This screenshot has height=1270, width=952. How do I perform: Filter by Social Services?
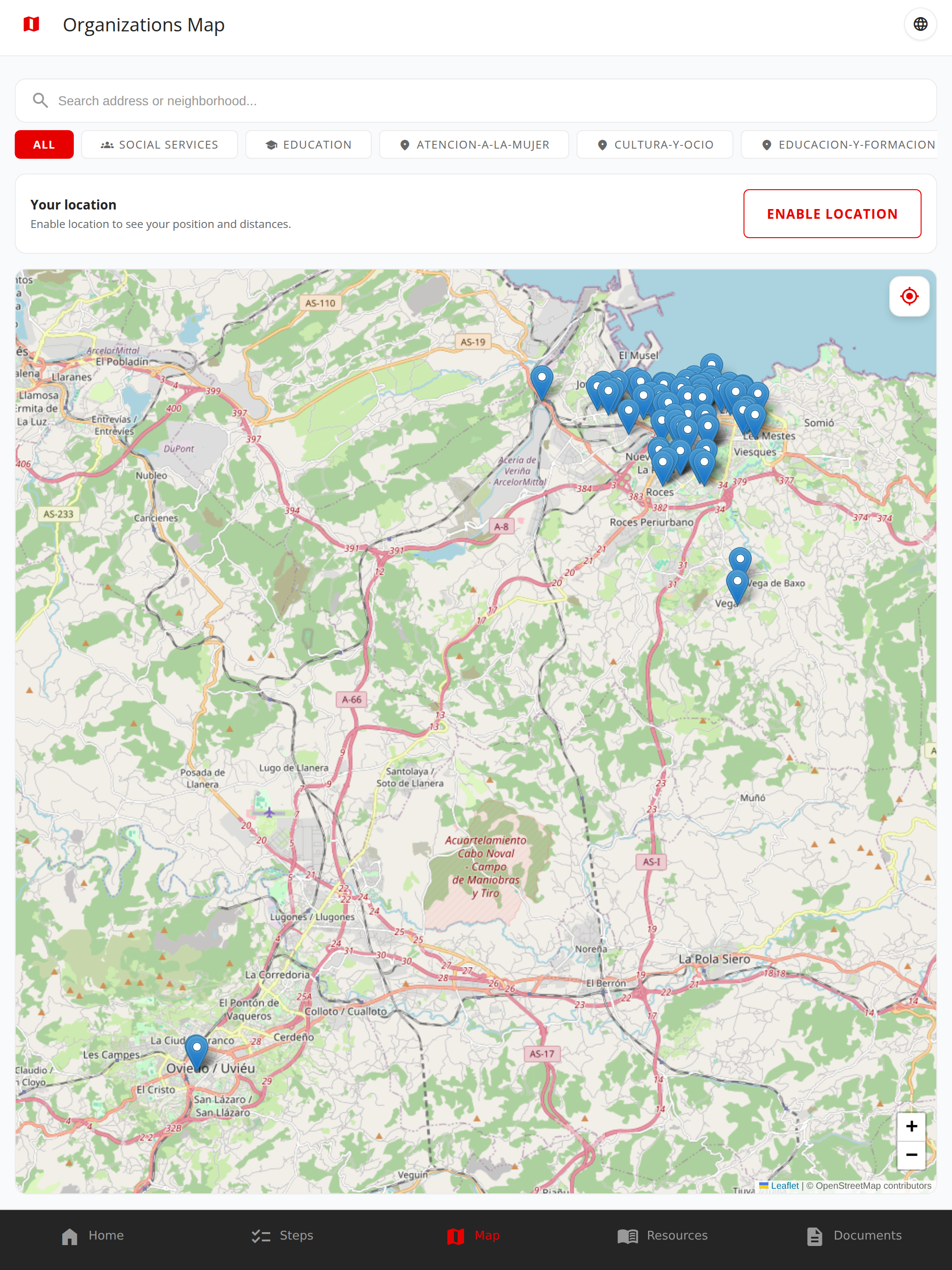[x=160, y=145]
